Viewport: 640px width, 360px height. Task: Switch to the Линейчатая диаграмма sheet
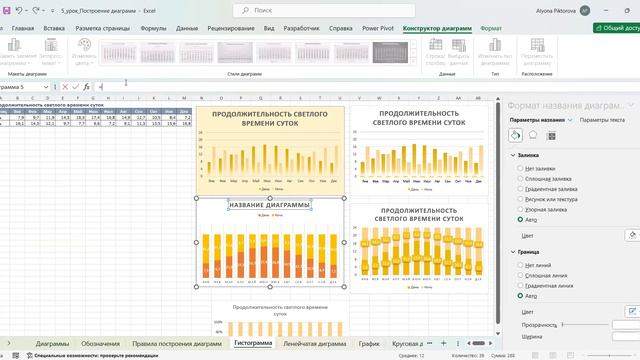click(x=315, y=344)
